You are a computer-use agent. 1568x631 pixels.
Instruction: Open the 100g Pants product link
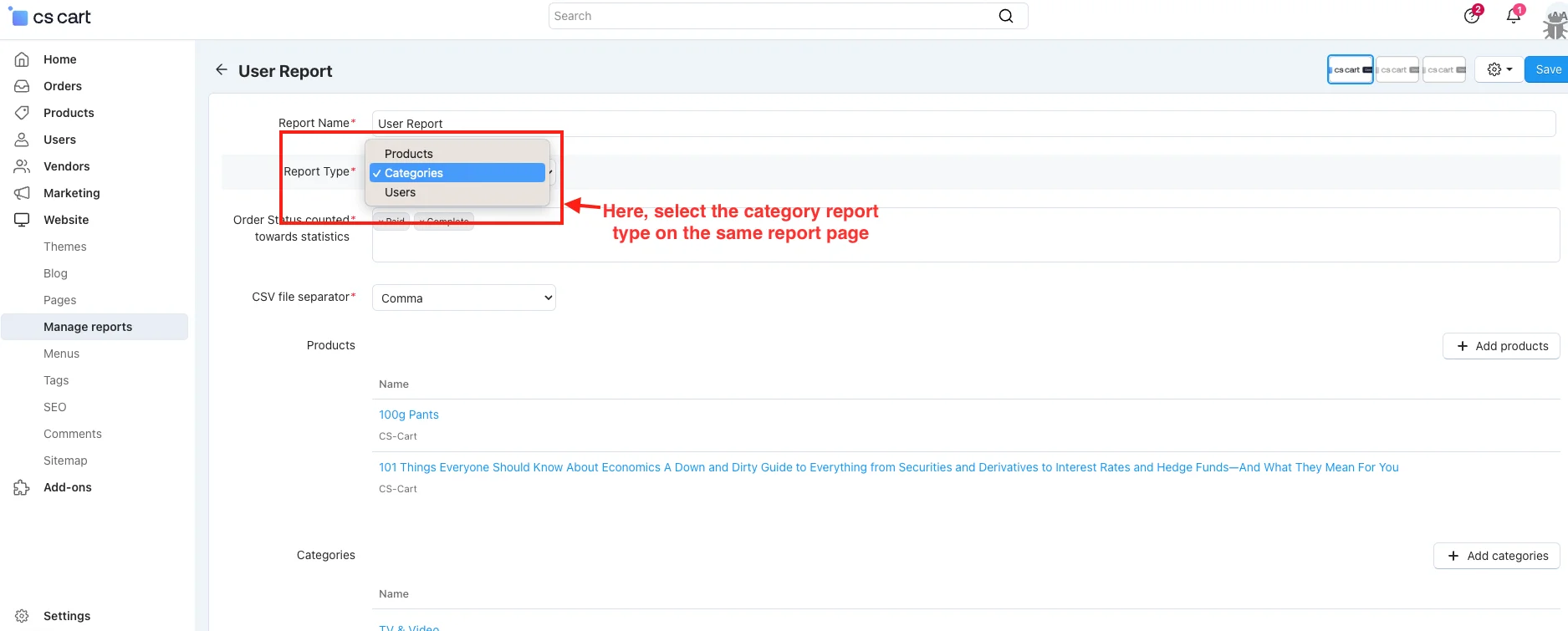(409, 415)
